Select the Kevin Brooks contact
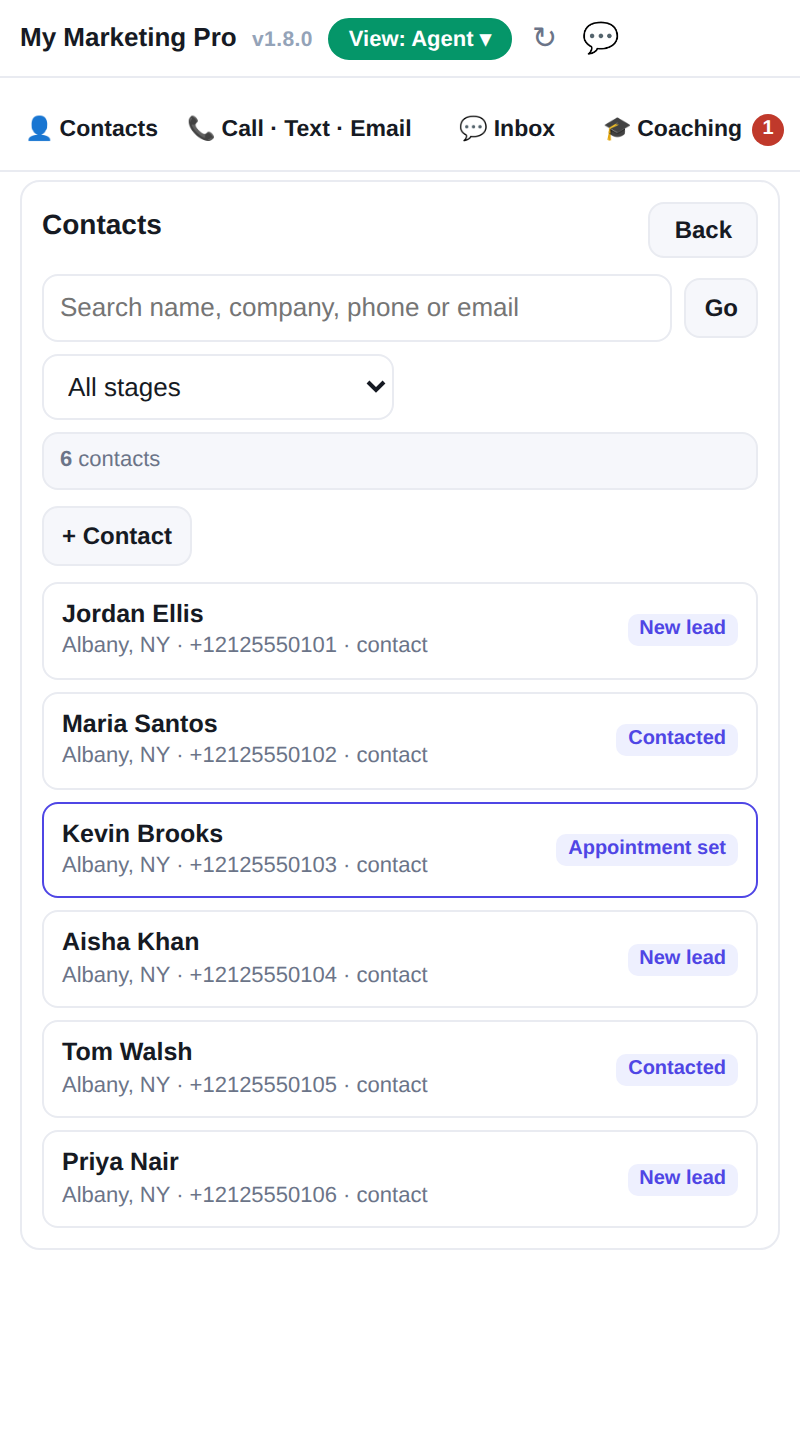The height and width of the screenshot is (1440, 800). click(400, 850)
